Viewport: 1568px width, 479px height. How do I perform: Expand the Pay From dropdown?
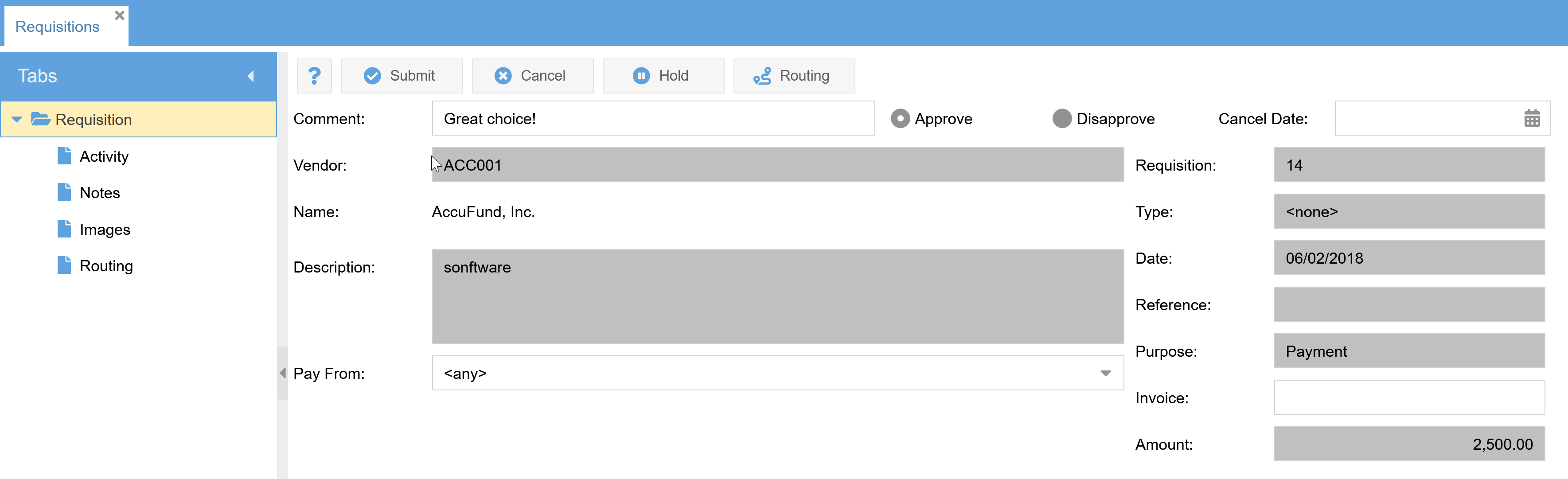1105,373
